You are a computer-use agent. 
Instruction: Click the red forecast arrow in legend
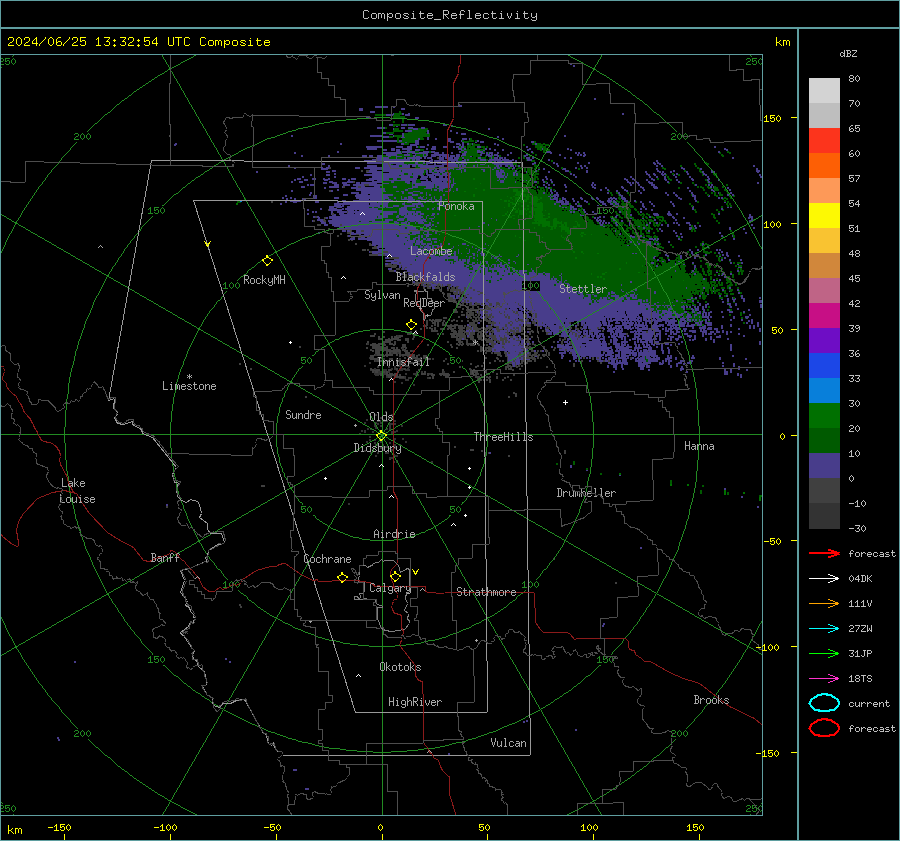click(x=824, y=553)
